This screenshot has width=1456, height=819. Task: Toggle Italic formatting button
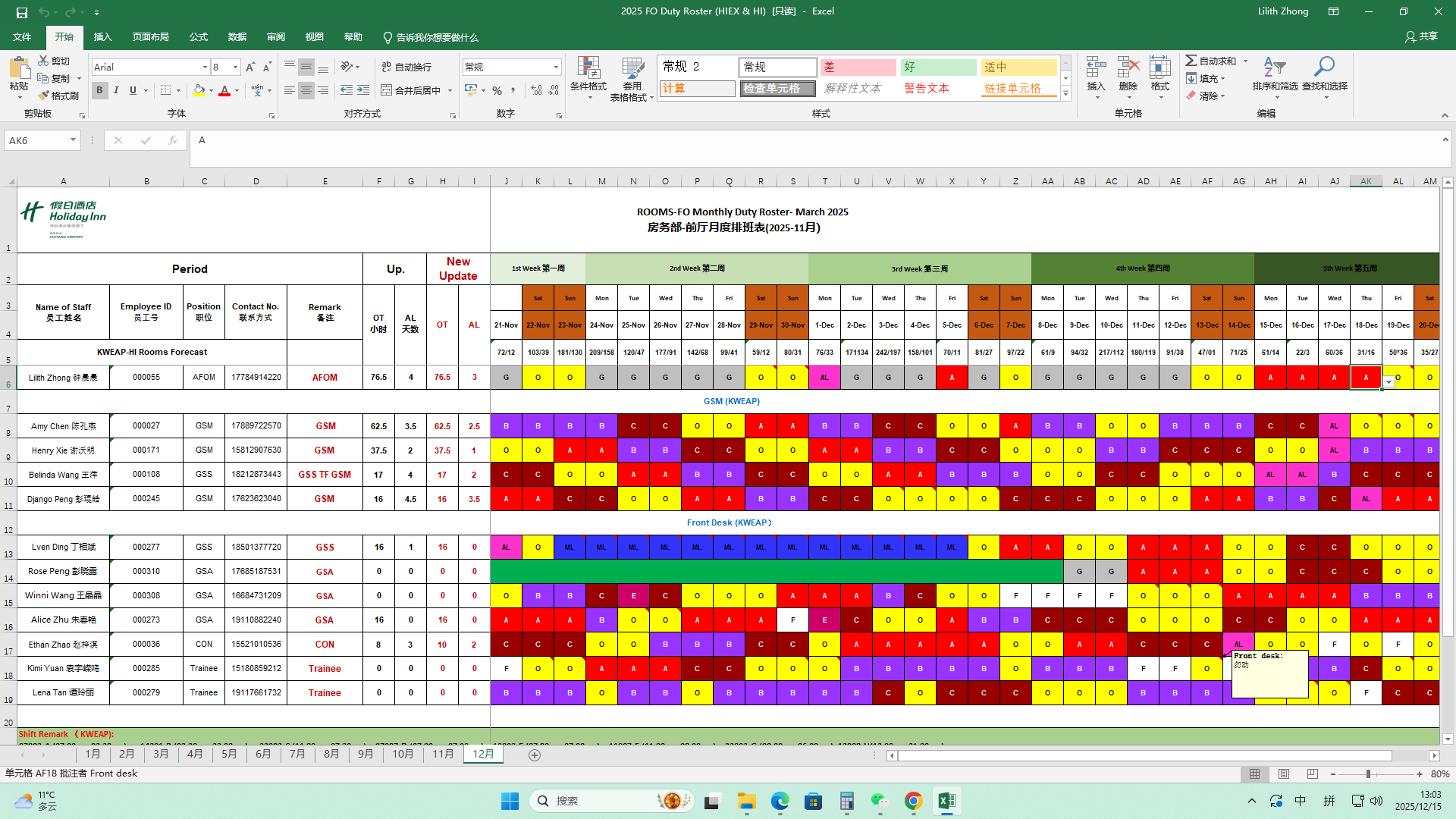click(x=116, y=90)
